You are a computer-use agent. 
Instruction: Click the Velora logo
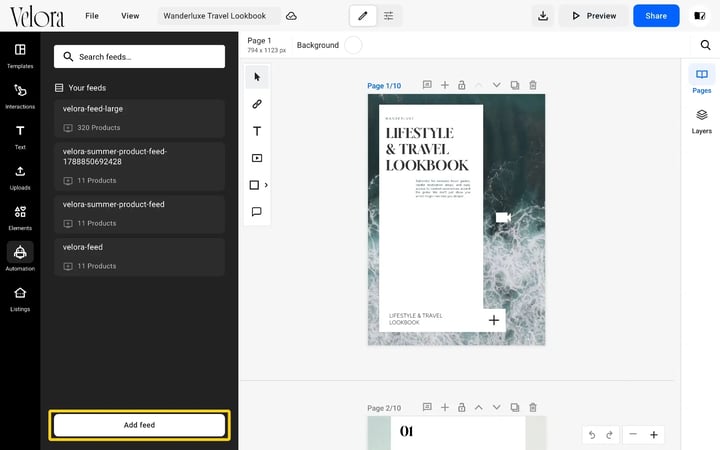[x=37, y=17]
